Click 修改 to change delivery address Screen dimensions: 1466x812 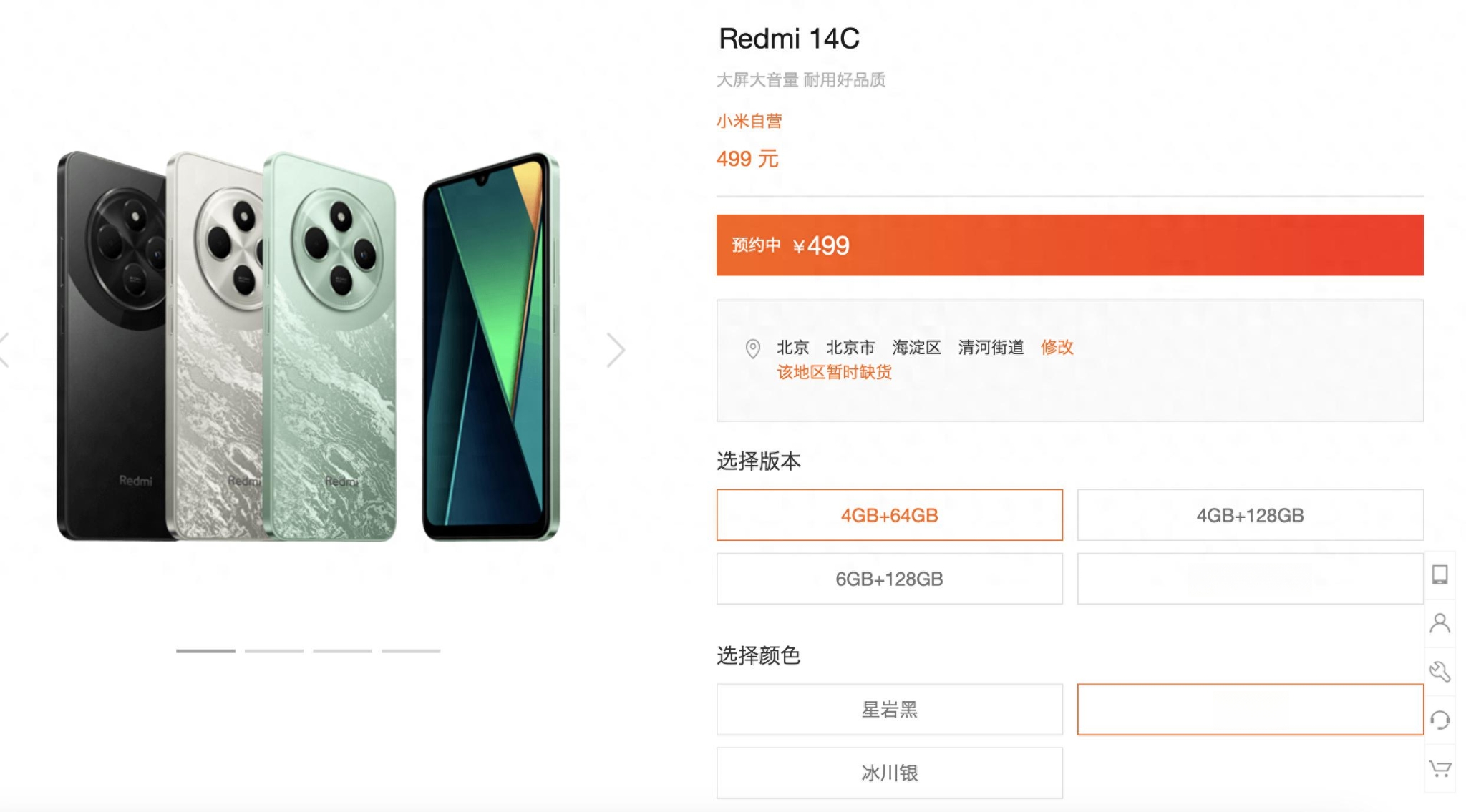point(1057,348)
